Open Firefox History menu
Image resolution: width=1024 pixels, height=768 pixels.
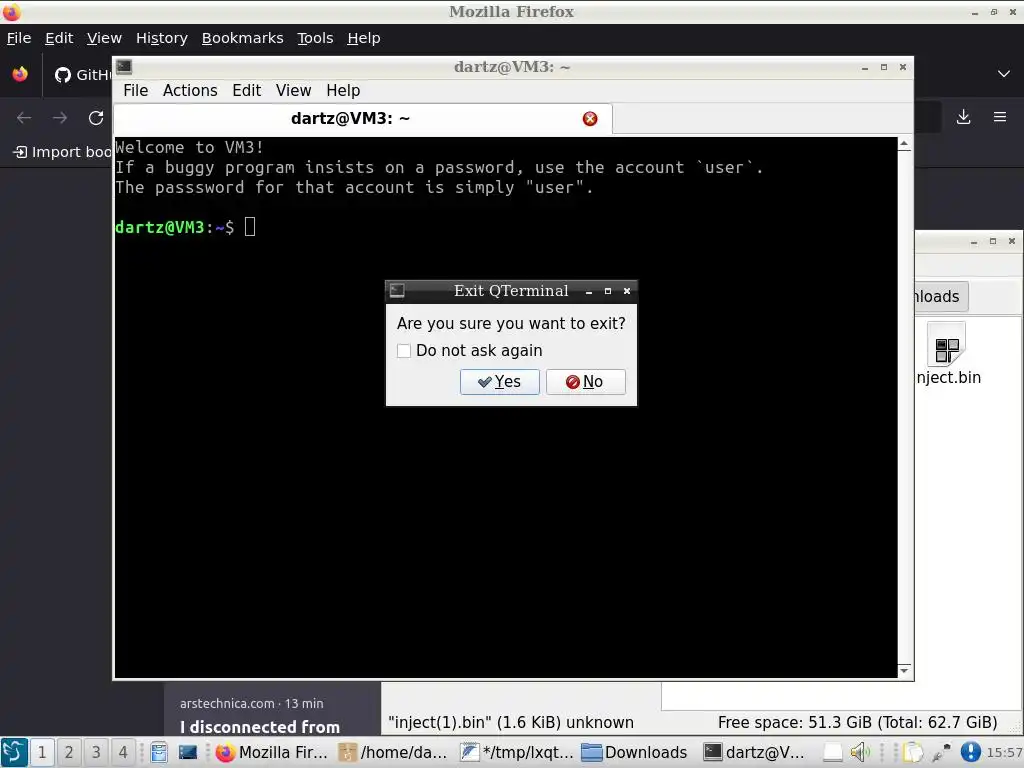point(161,38)
